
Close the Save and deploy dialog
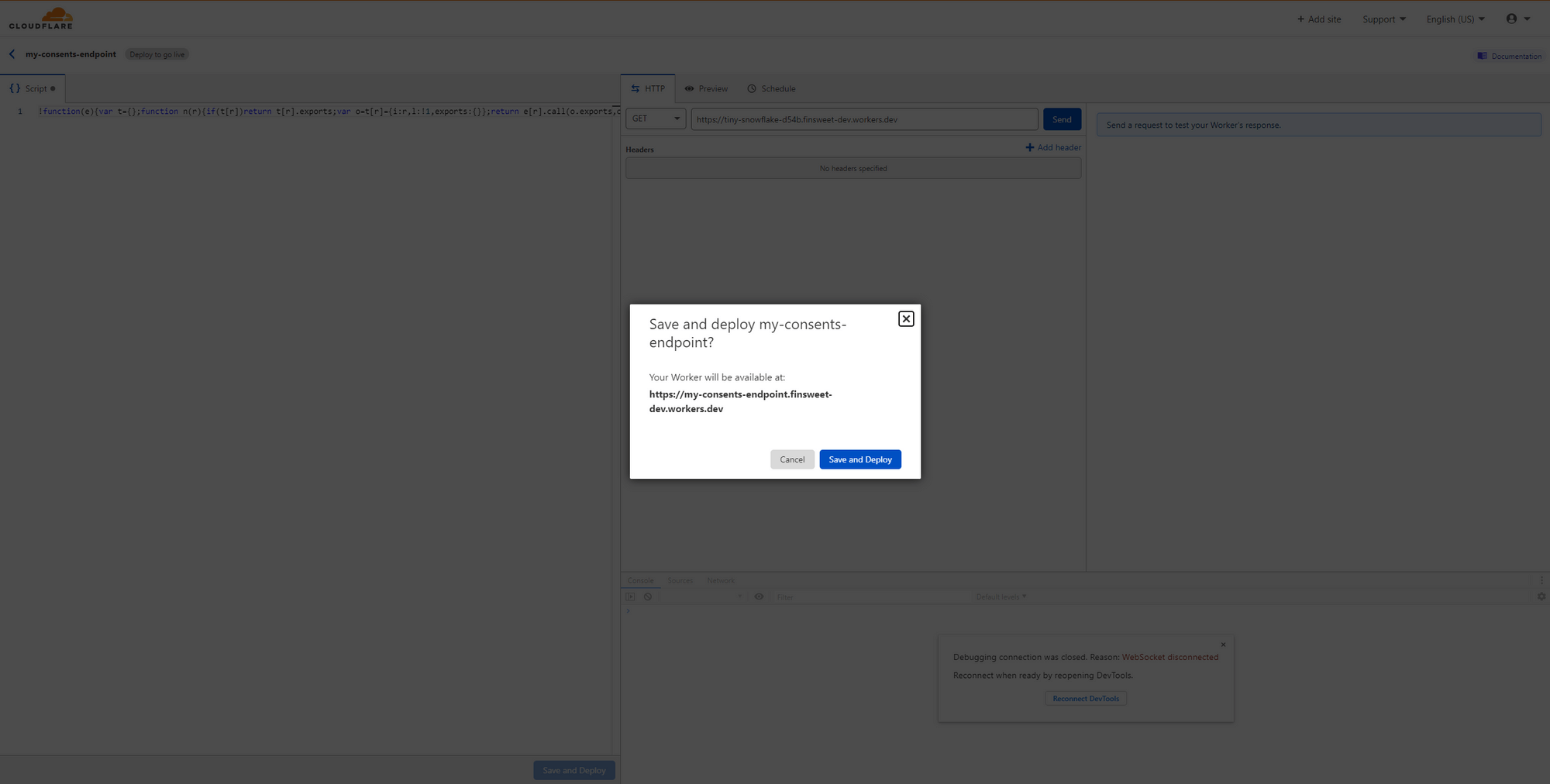click(905, 318)
